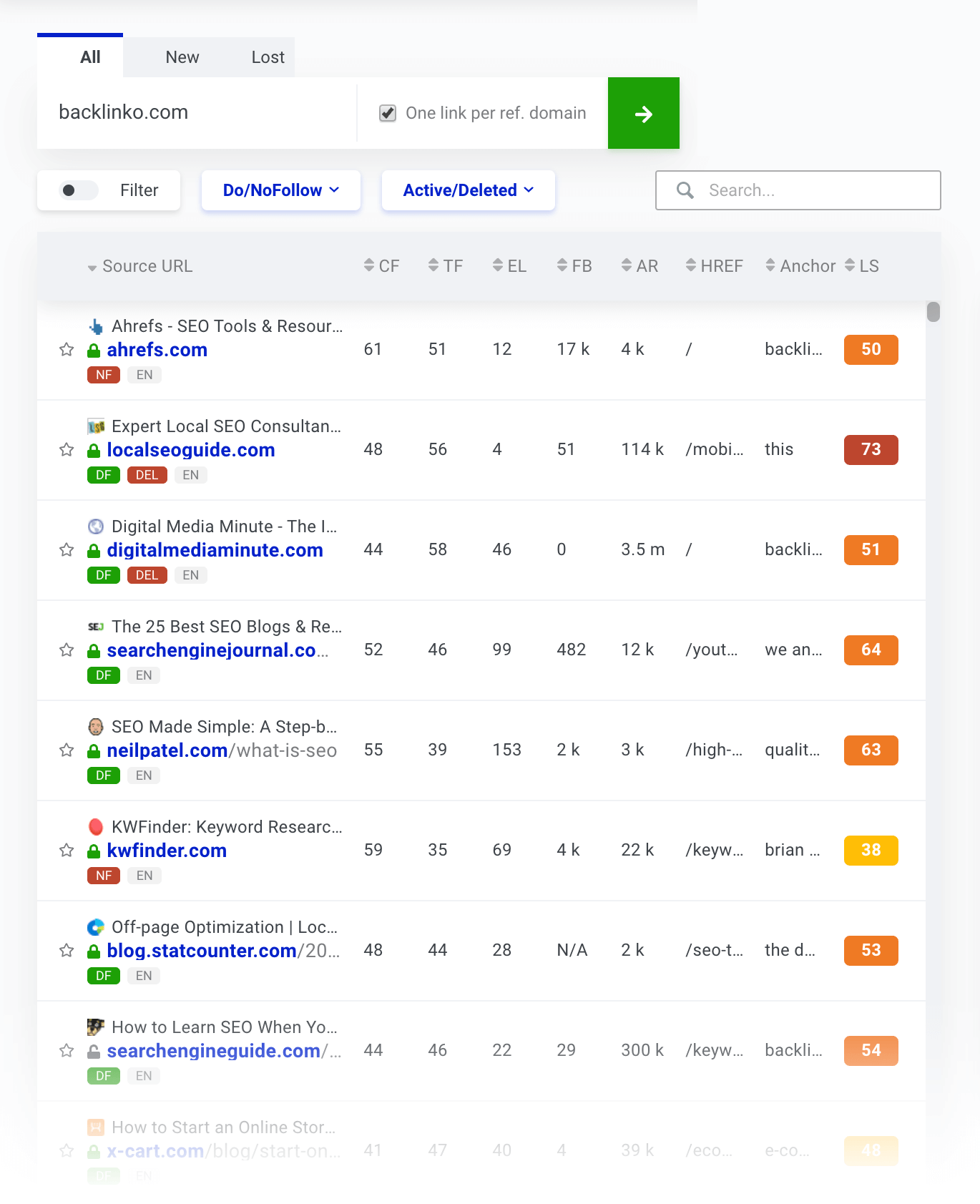Click the KWFinder red favicon
Viewport: 980px width, 1204px height.
[96, 827]
